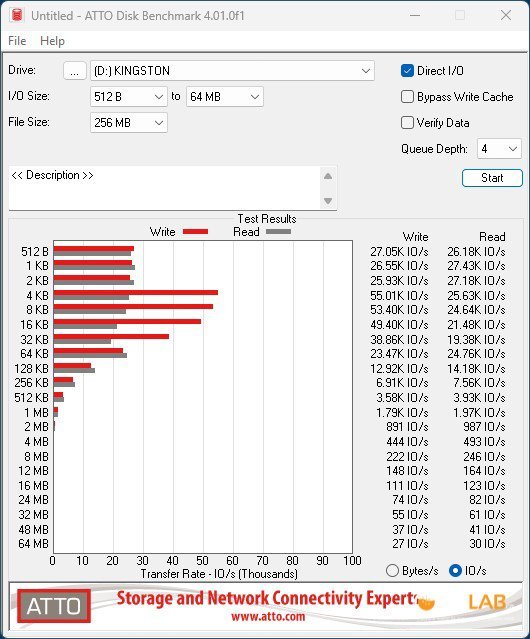Enable Bypass Write Cache checkbox
530x639 pixels.
click(x=407, y=97)
